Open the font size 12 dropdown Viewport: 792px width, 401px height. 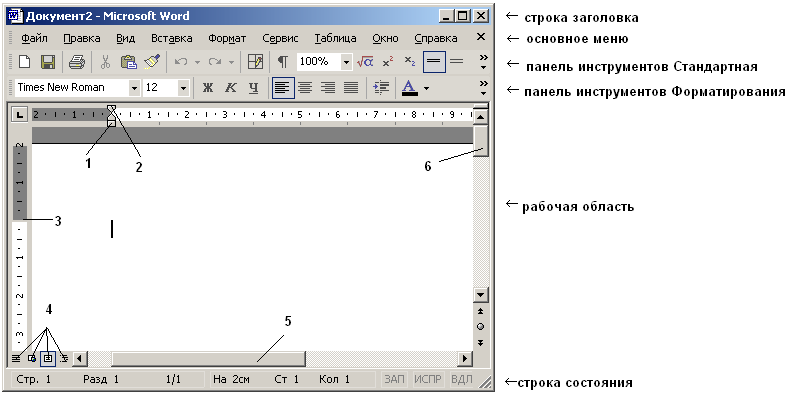tap(183, 88)
